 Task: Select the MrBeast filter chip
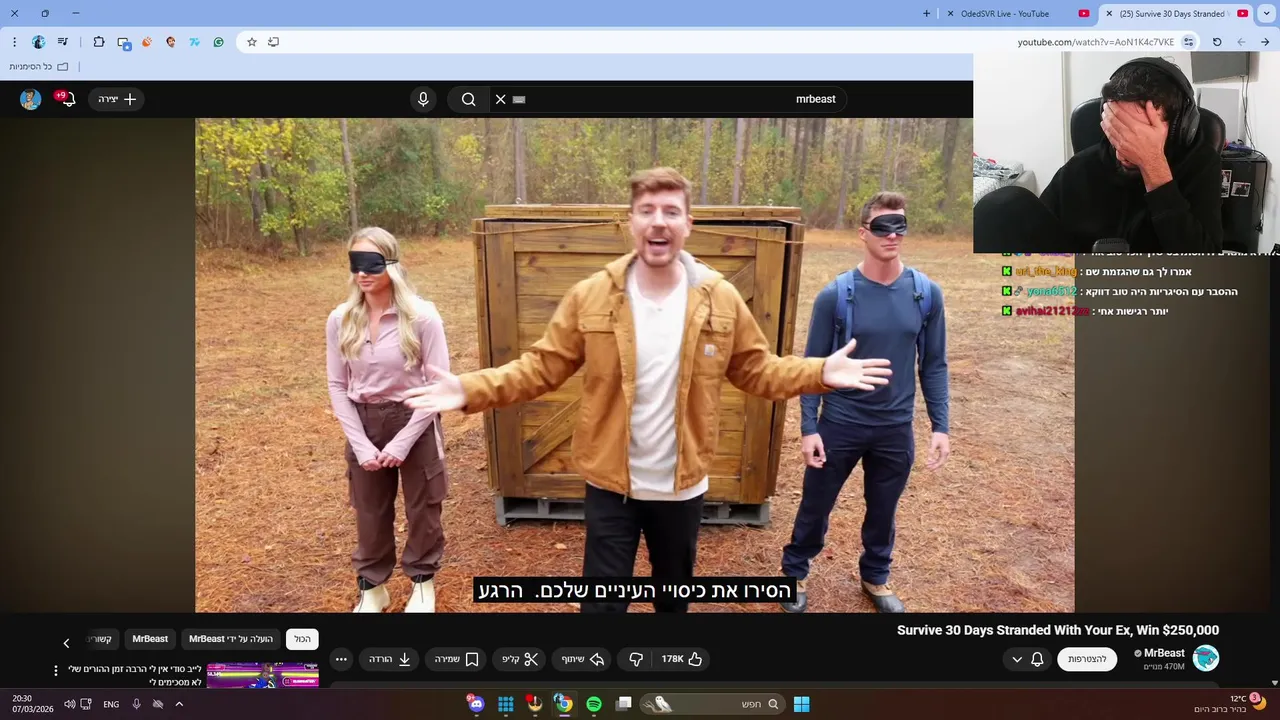[150, 639]
